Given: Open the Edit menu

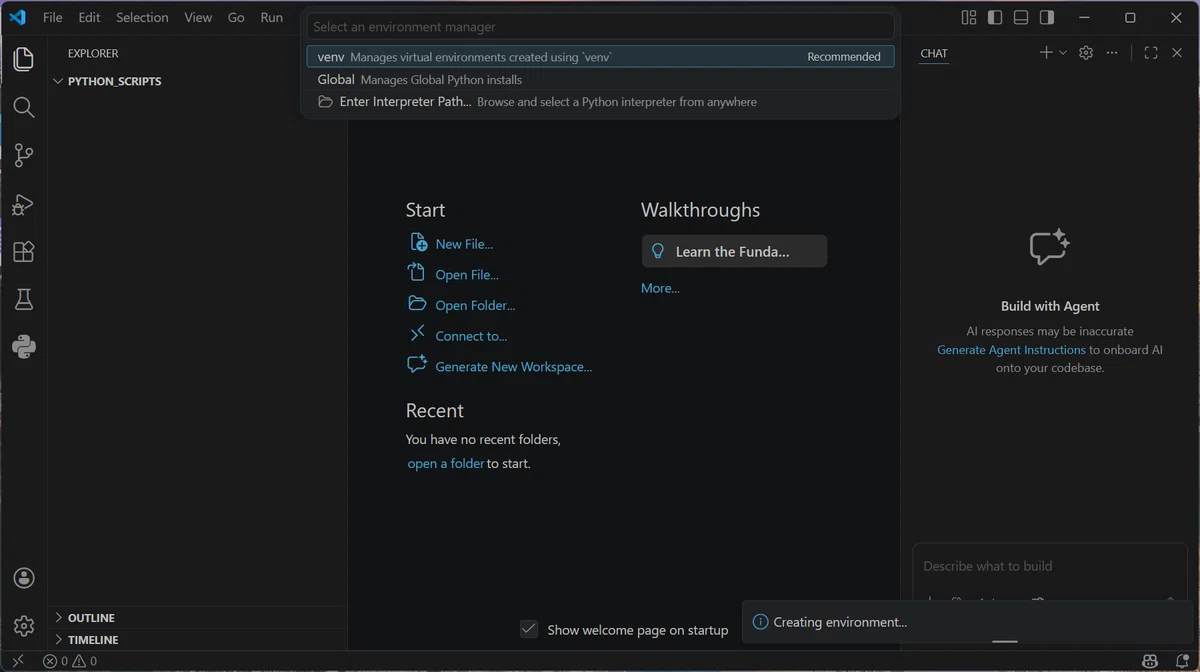Looking at the screenshot, I should tap(89, 17).
